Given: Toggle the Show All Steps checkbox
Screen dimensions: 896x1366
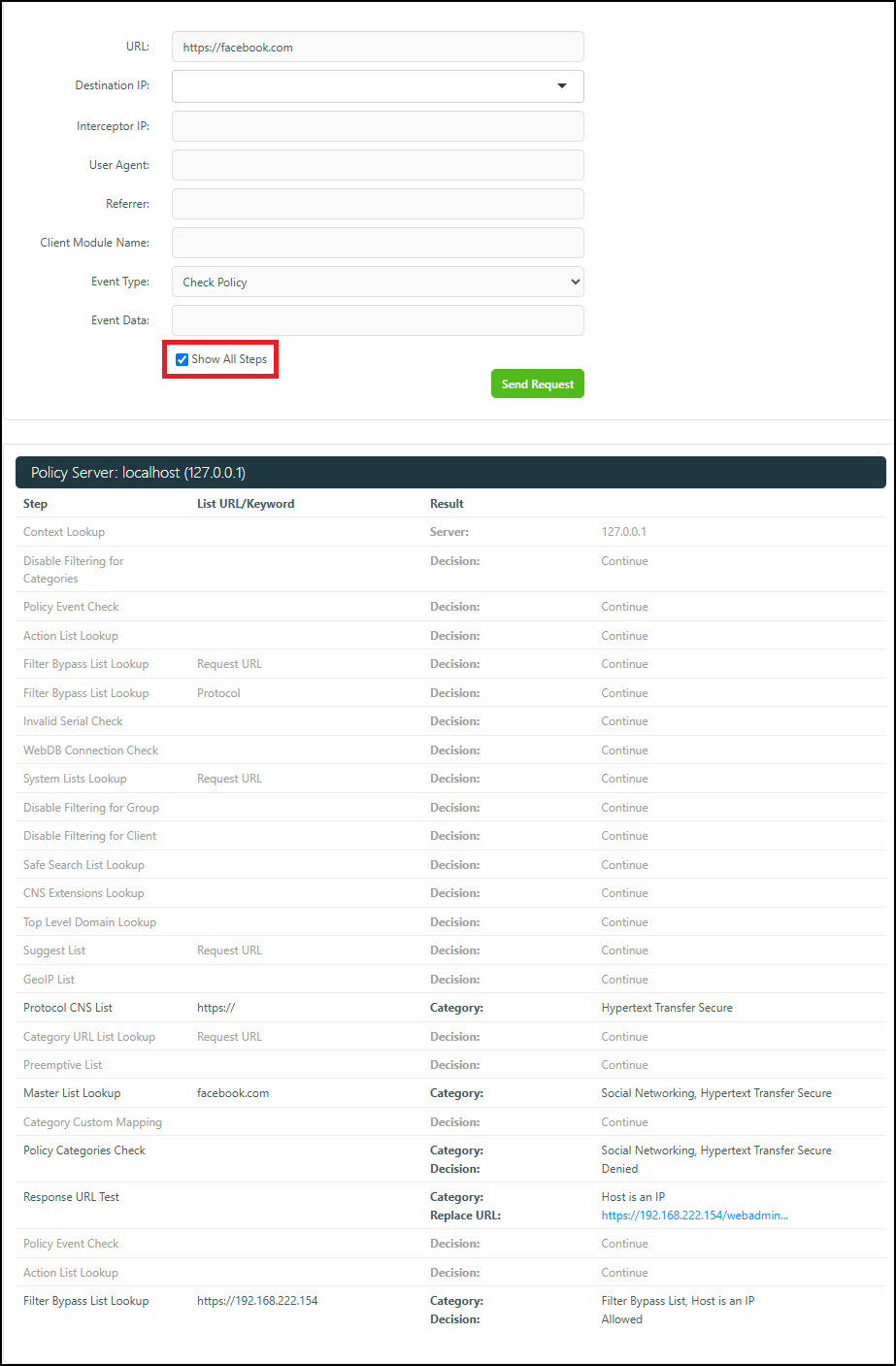Looking at the screenshot, I should [x=182, y=359].
